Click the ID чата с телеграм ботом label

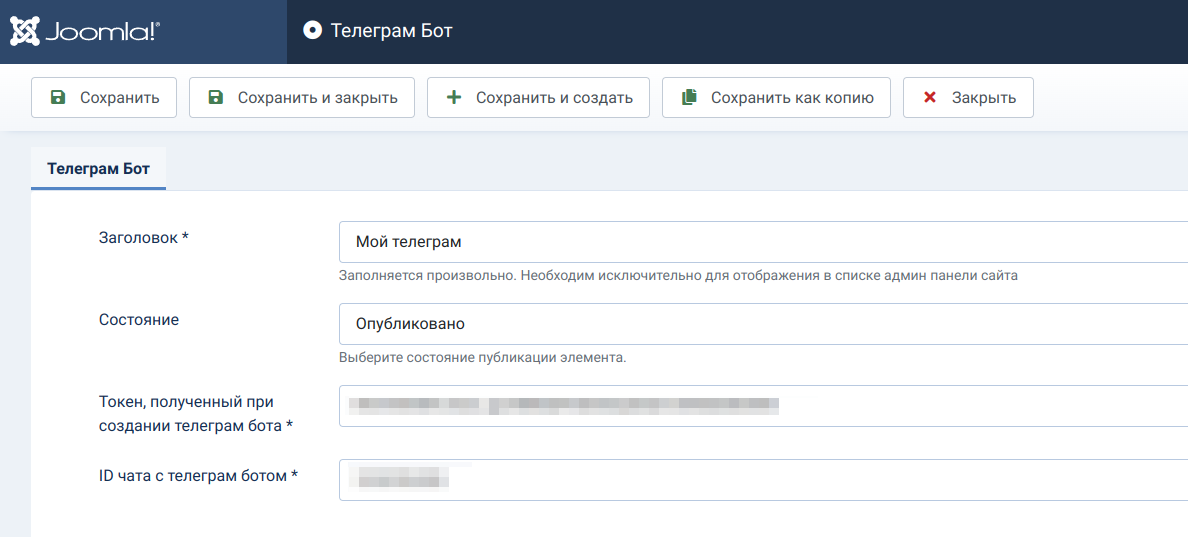point(199,476)
